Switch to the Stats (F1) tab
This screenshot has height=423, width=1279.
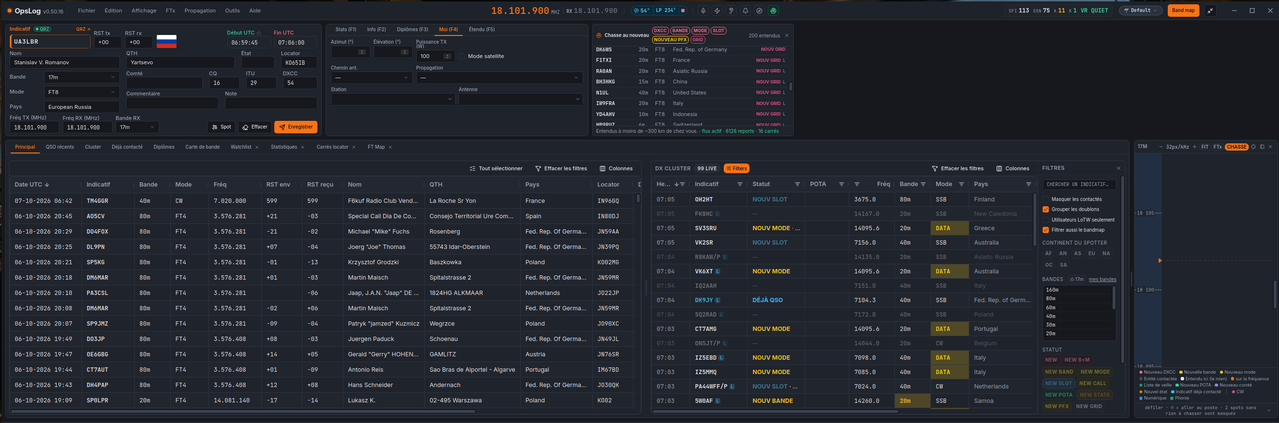point(346,29)
